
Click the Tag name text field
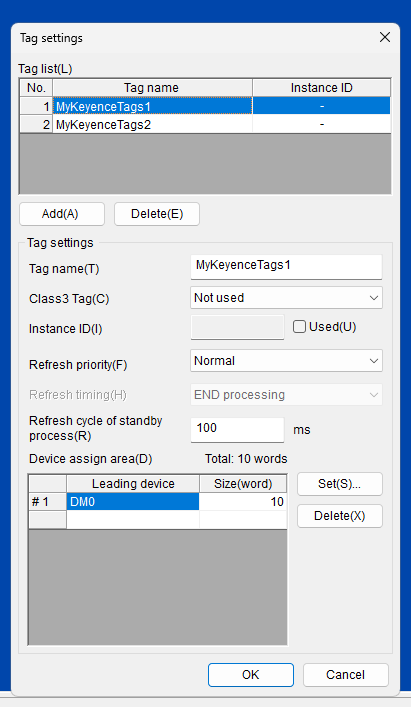286,266
